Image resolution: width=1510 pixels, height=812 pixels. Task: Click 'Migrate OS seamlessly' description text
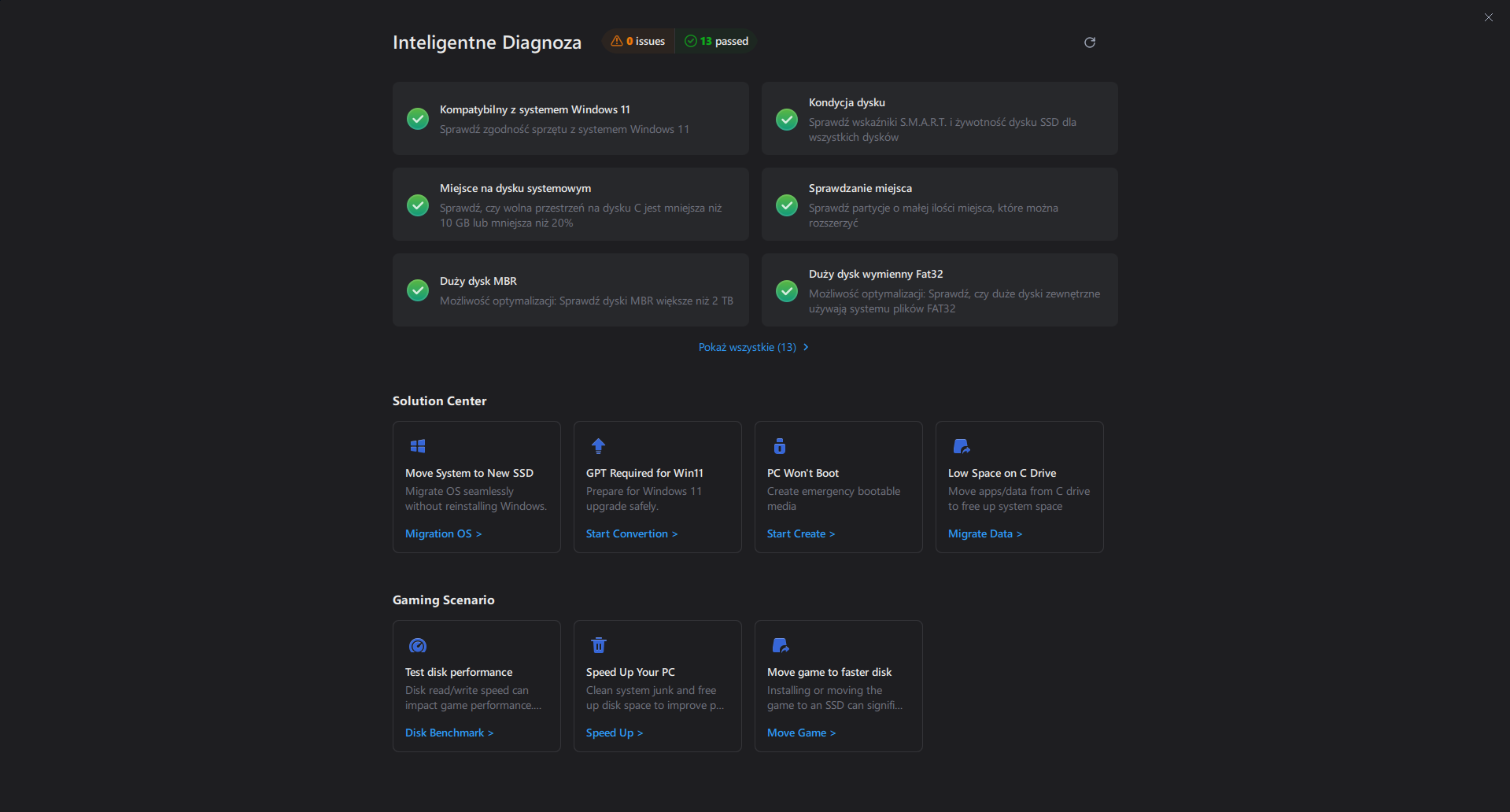476,499
